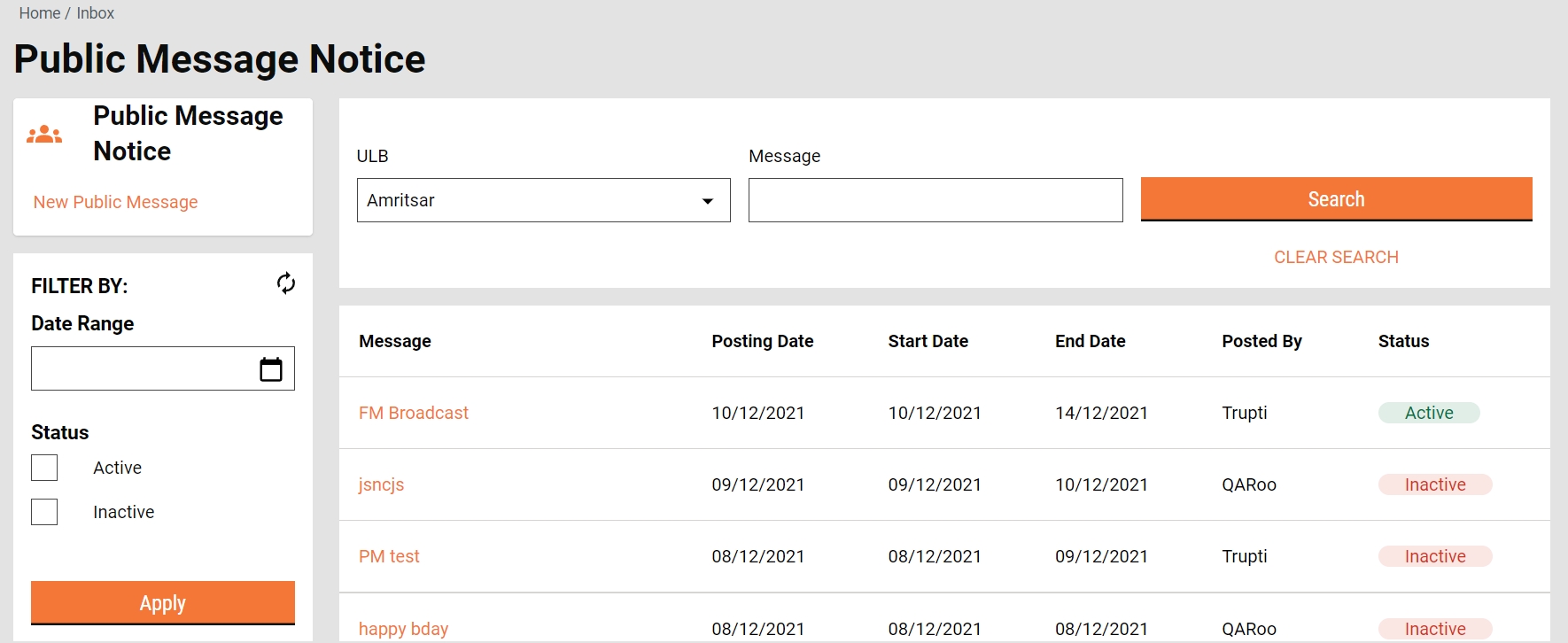Create a New Public Message

tap(115, 202)
